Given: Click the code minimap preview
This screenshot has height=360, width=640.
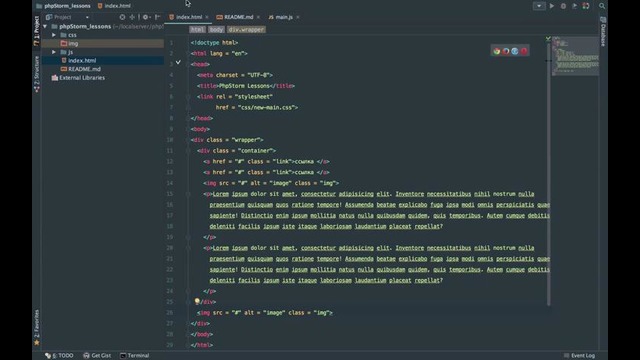Looking at the screenshot, I should pyautogui.click(x=576, y=56).
